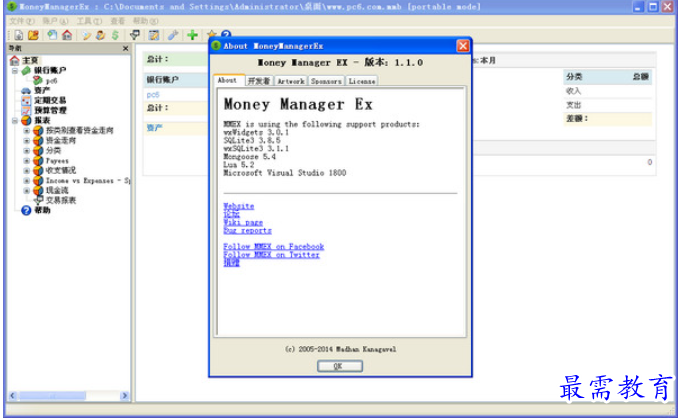Select 预算管理 in the navigation tree
The height and width of the screenshot is (419, 681).
click(50, 110)
